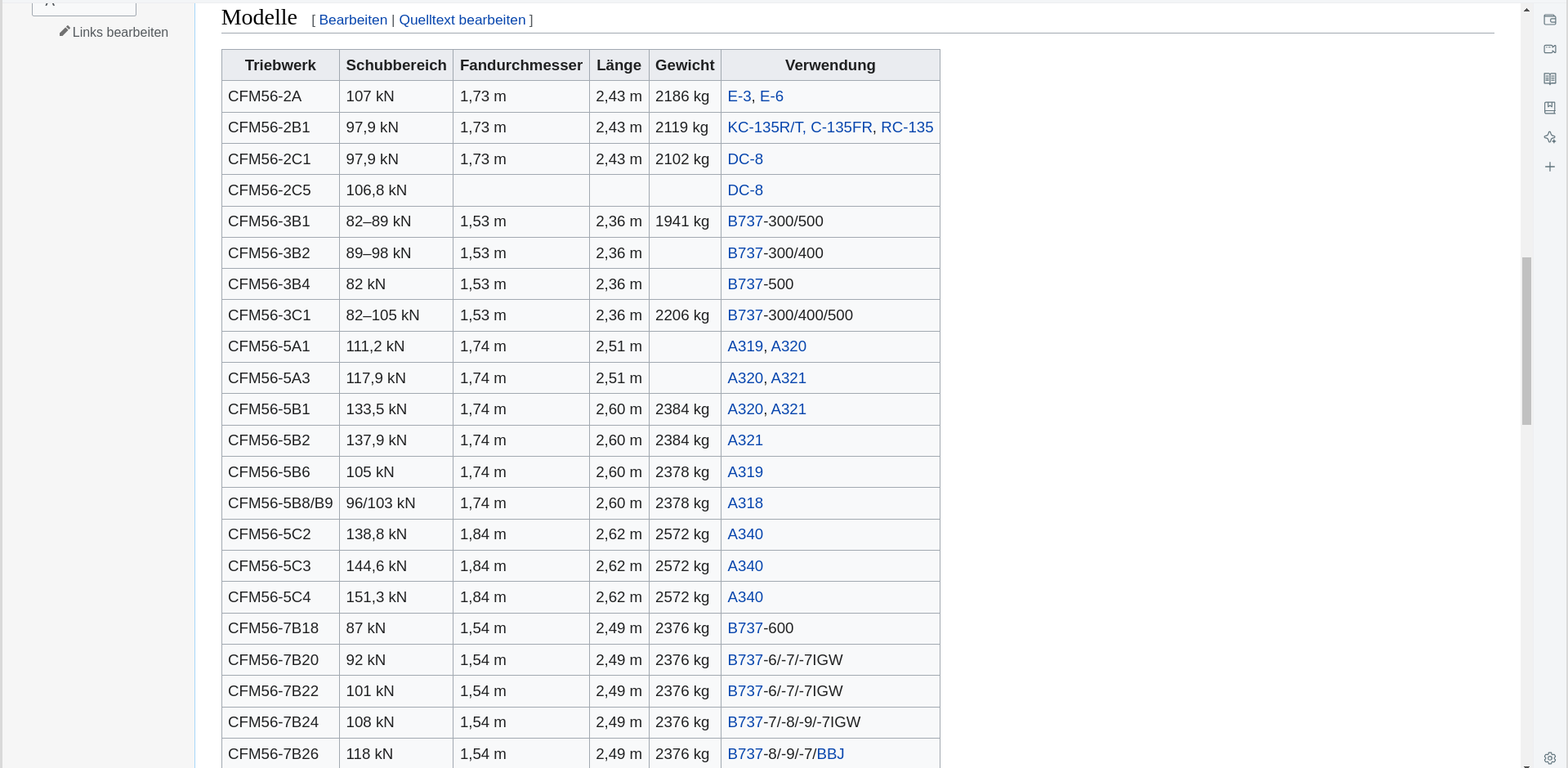Open A320 link in CFM56-5B1 row

(745, 409)
